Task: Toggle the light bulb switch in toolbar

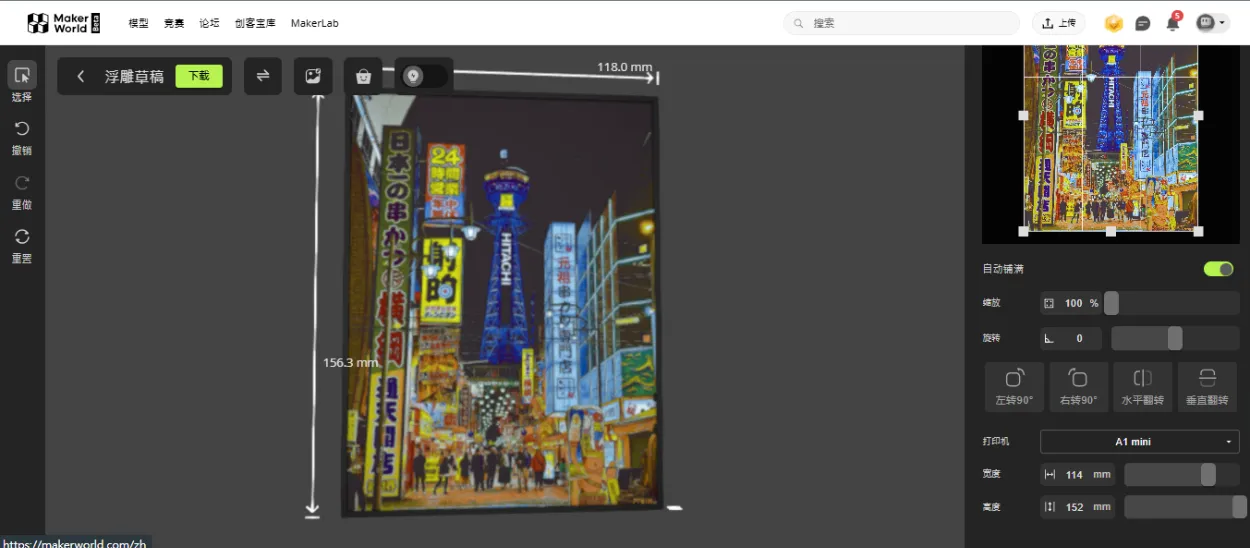Action: tap(425, 76)
